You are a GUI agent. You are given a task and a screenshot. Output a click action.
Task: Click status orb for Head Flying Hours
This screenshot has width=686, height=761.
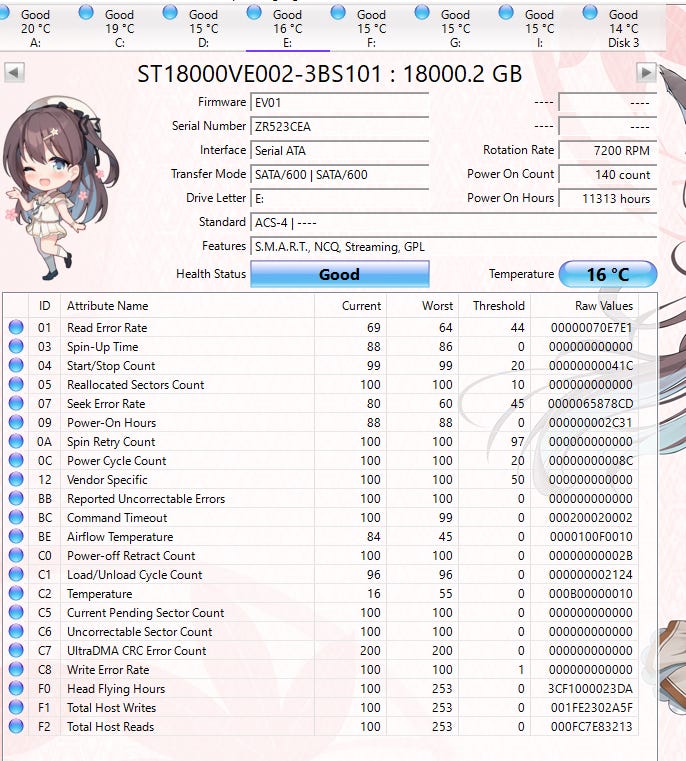coord(16,688)
